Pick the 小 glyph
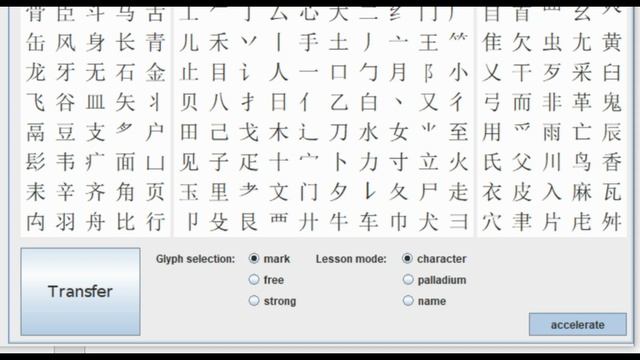The width and height of the screenshot is (640, 360). pyautogui.click(x=458, y=72)
